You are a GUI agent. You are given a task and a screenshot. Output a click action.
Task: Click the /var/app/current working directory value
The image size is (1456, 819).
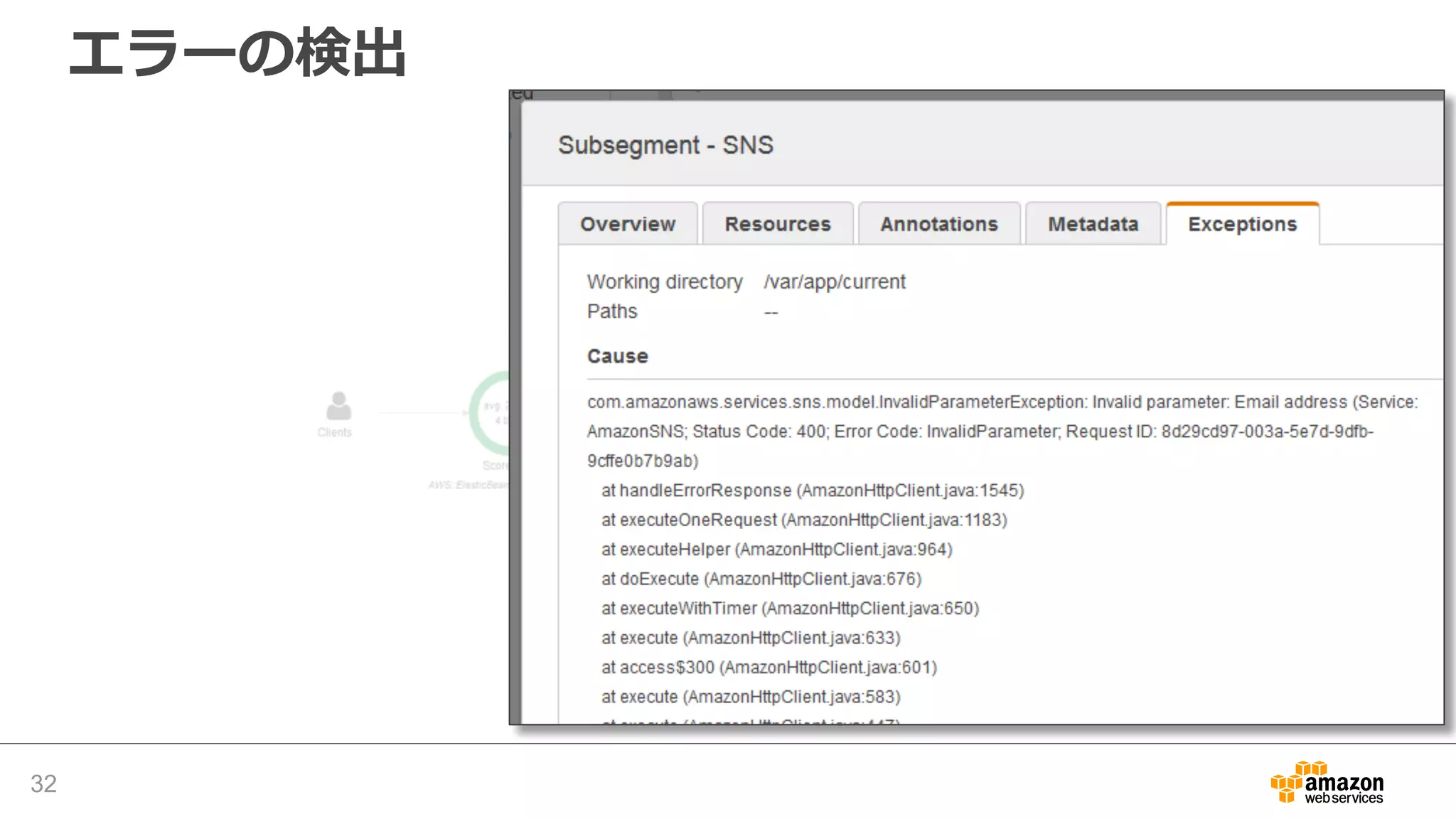click(835, 282)
